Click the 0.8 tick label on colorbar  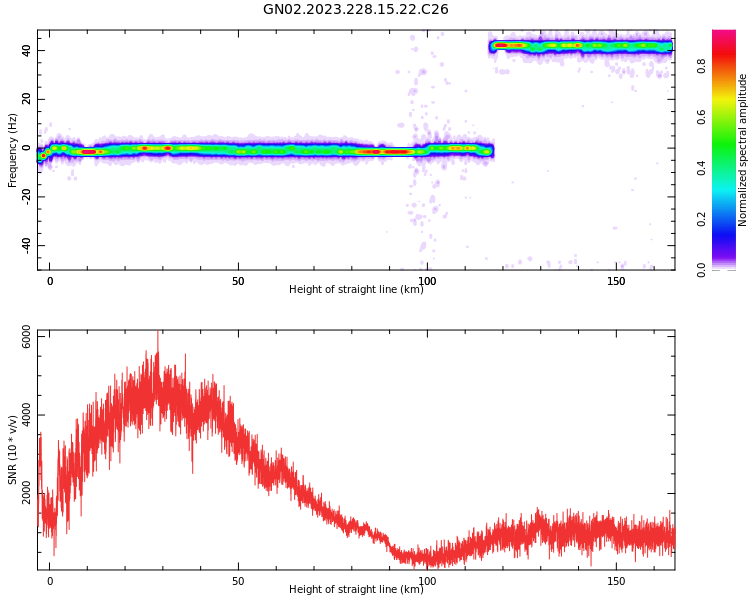[701, 66]
